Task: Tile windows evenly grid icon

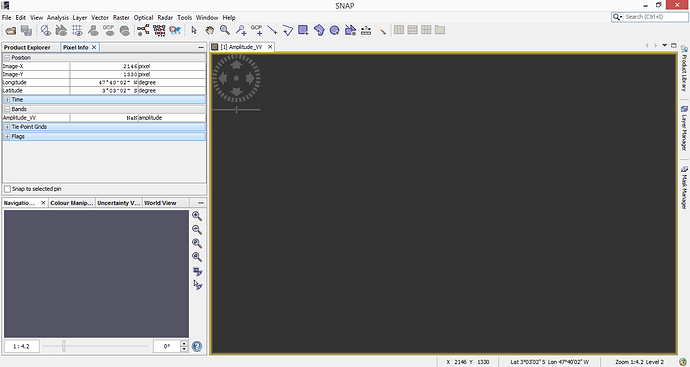Action: pos(426,30)
